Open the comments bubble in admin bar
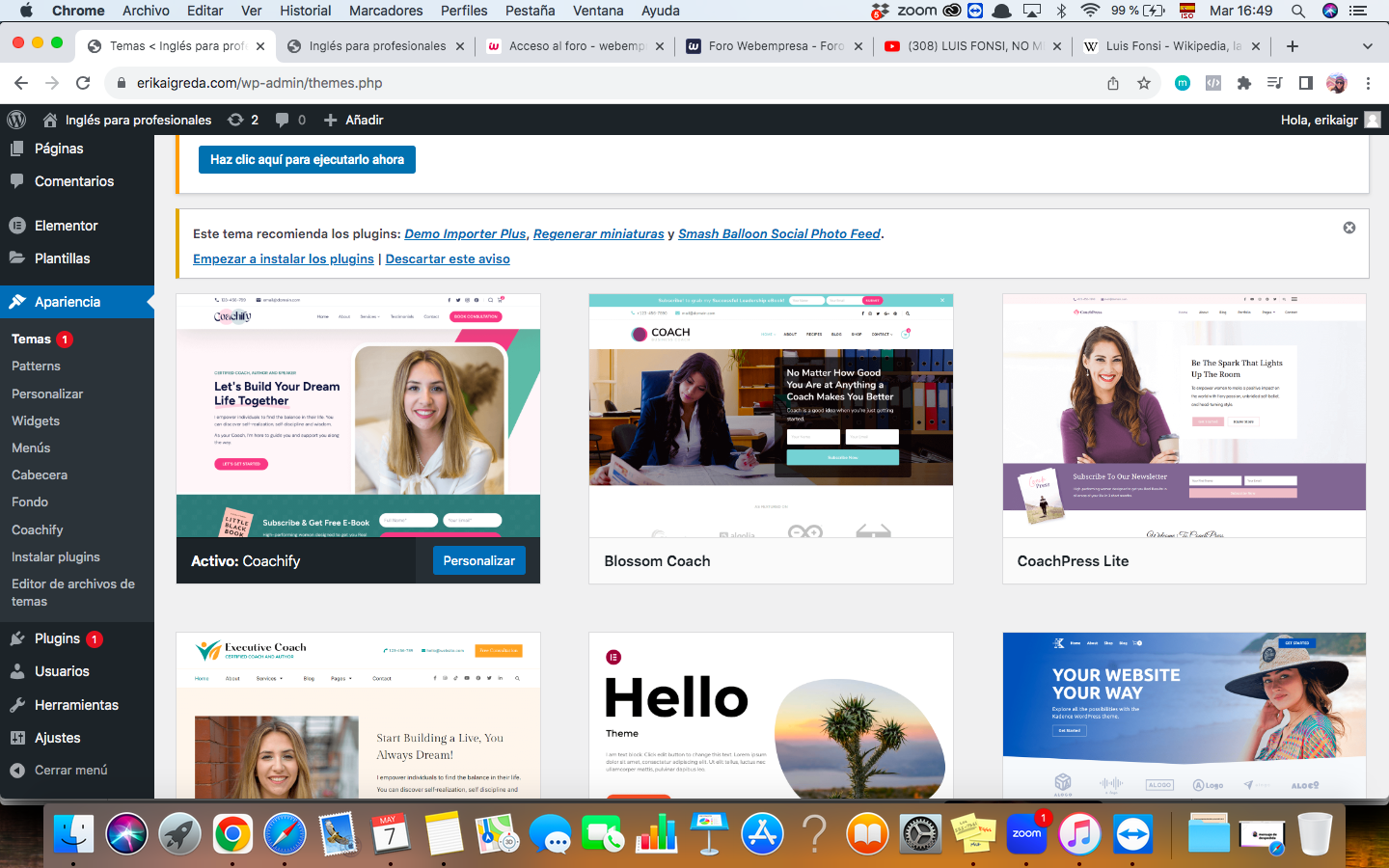Screen dimensions: 1389x868 click(290, 120)
